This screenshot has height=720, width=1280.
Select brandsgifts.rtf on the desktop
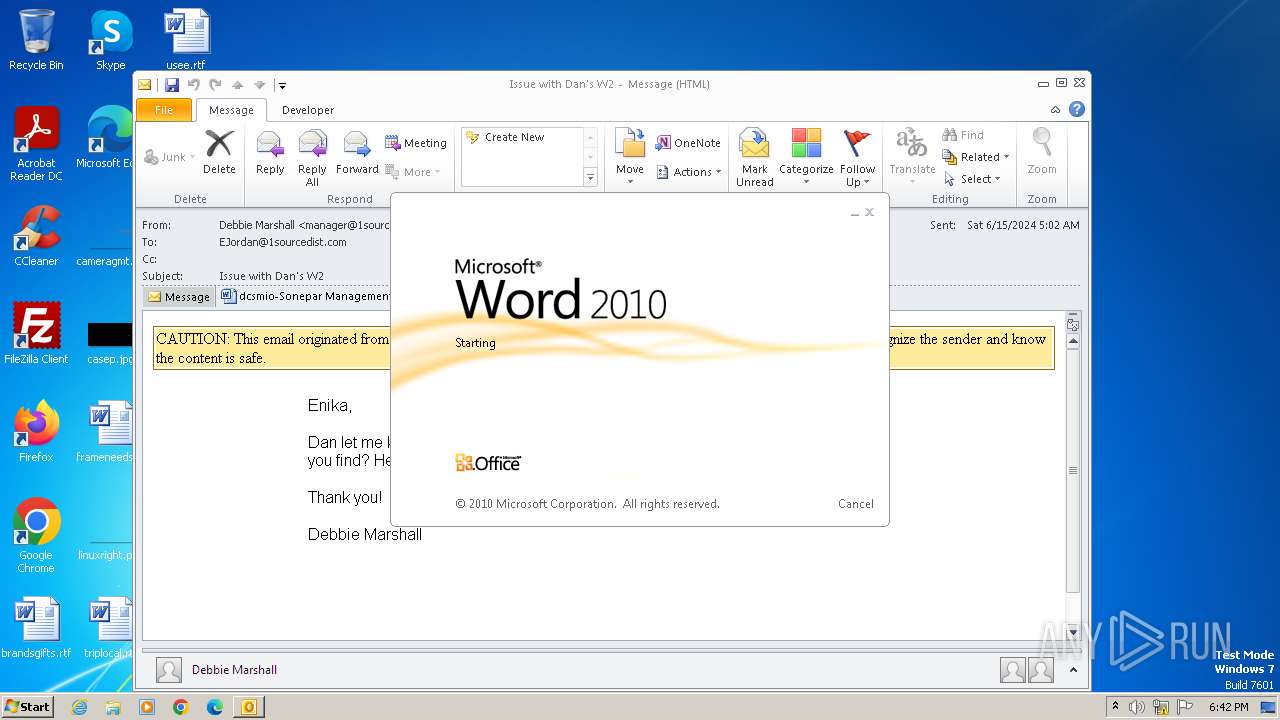click(36, 628)
